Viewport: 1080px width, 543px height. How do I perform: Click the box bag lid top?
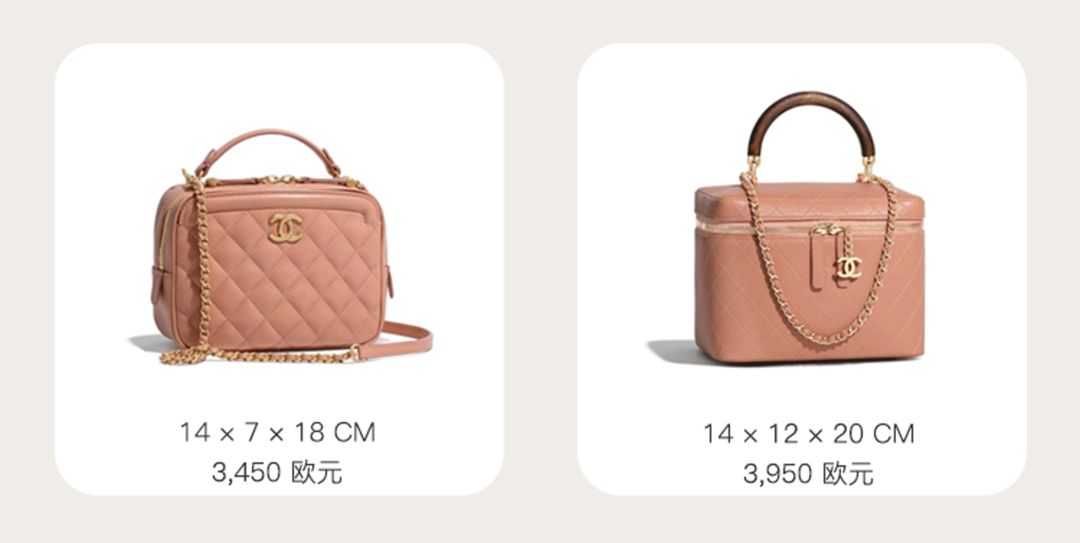[x=809, y=200]
